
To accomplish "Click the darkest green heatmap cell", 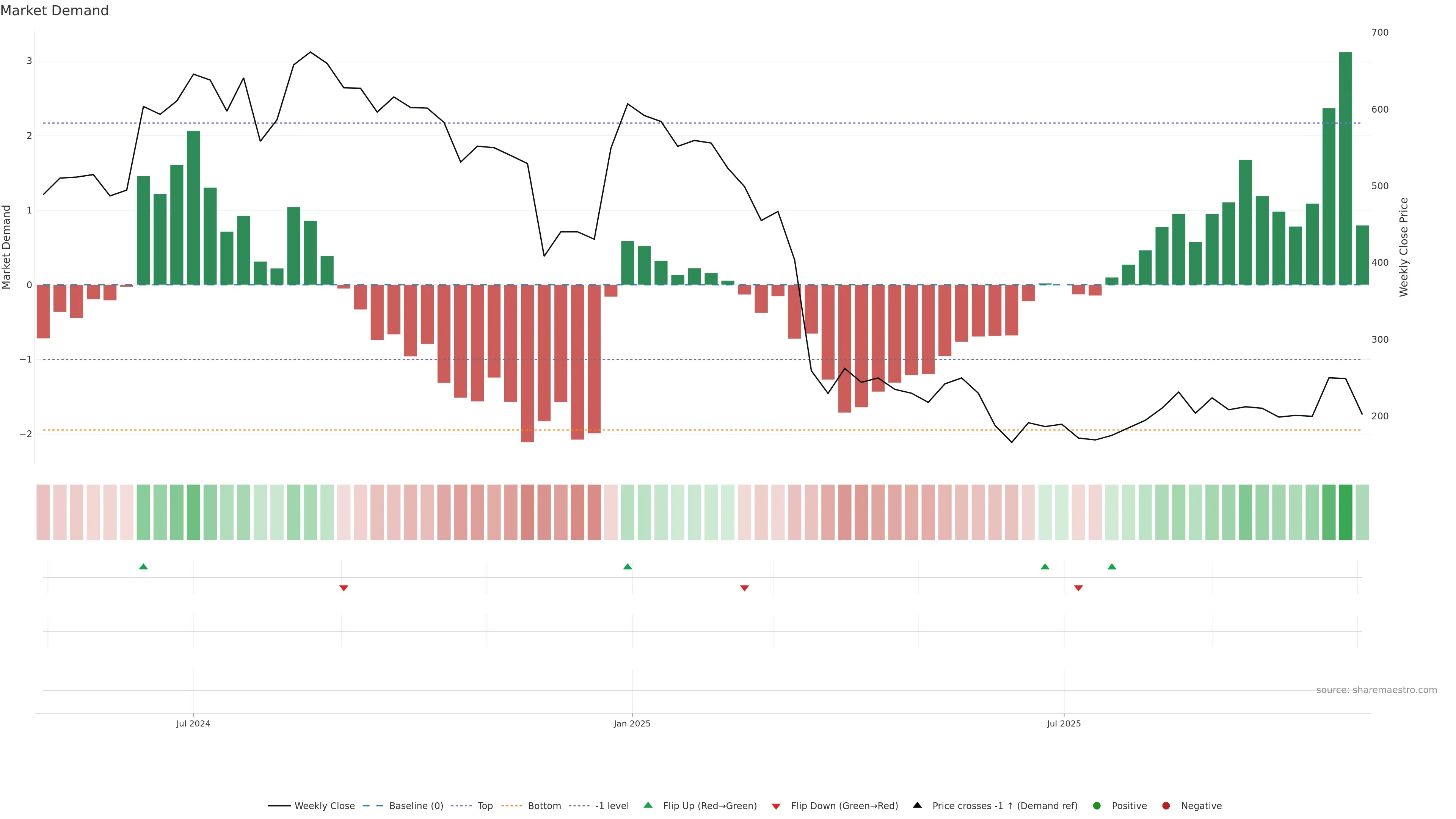I will (1345, 512).
